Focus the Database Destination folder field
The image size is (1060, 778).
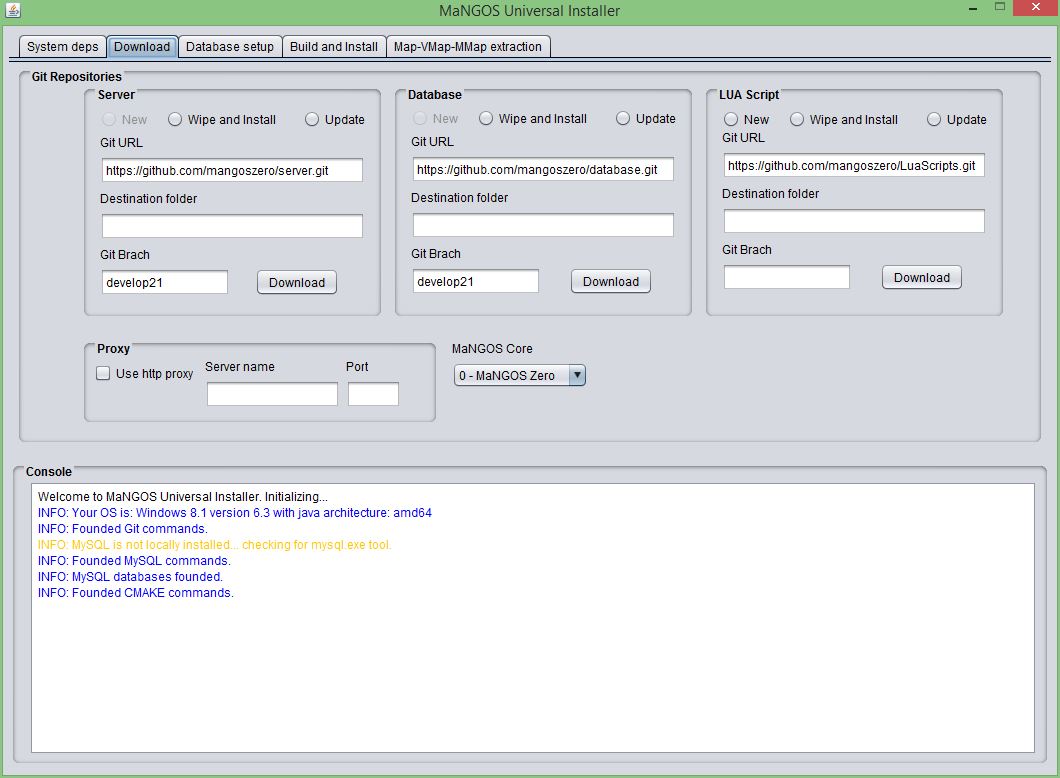pyautogui.click(x=543, y=225)
